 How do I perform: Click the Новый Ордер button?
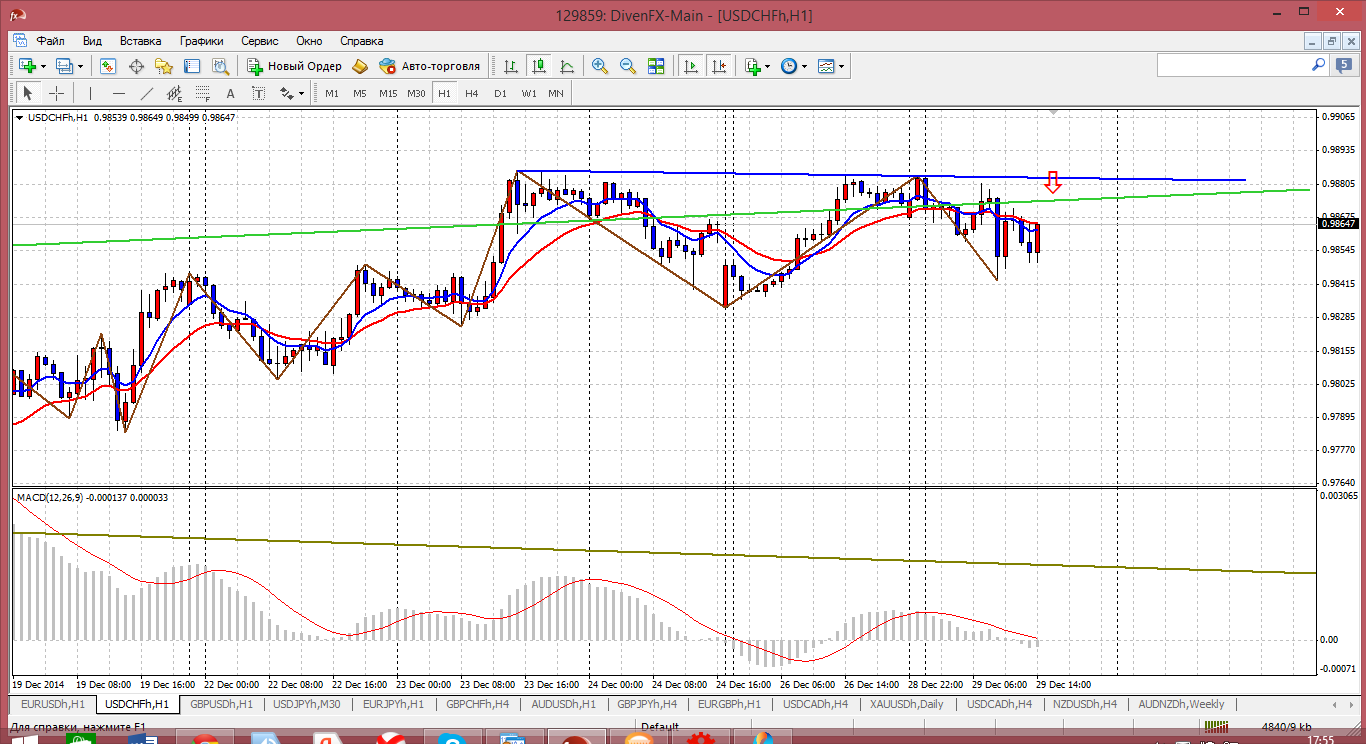coord(295,66)
